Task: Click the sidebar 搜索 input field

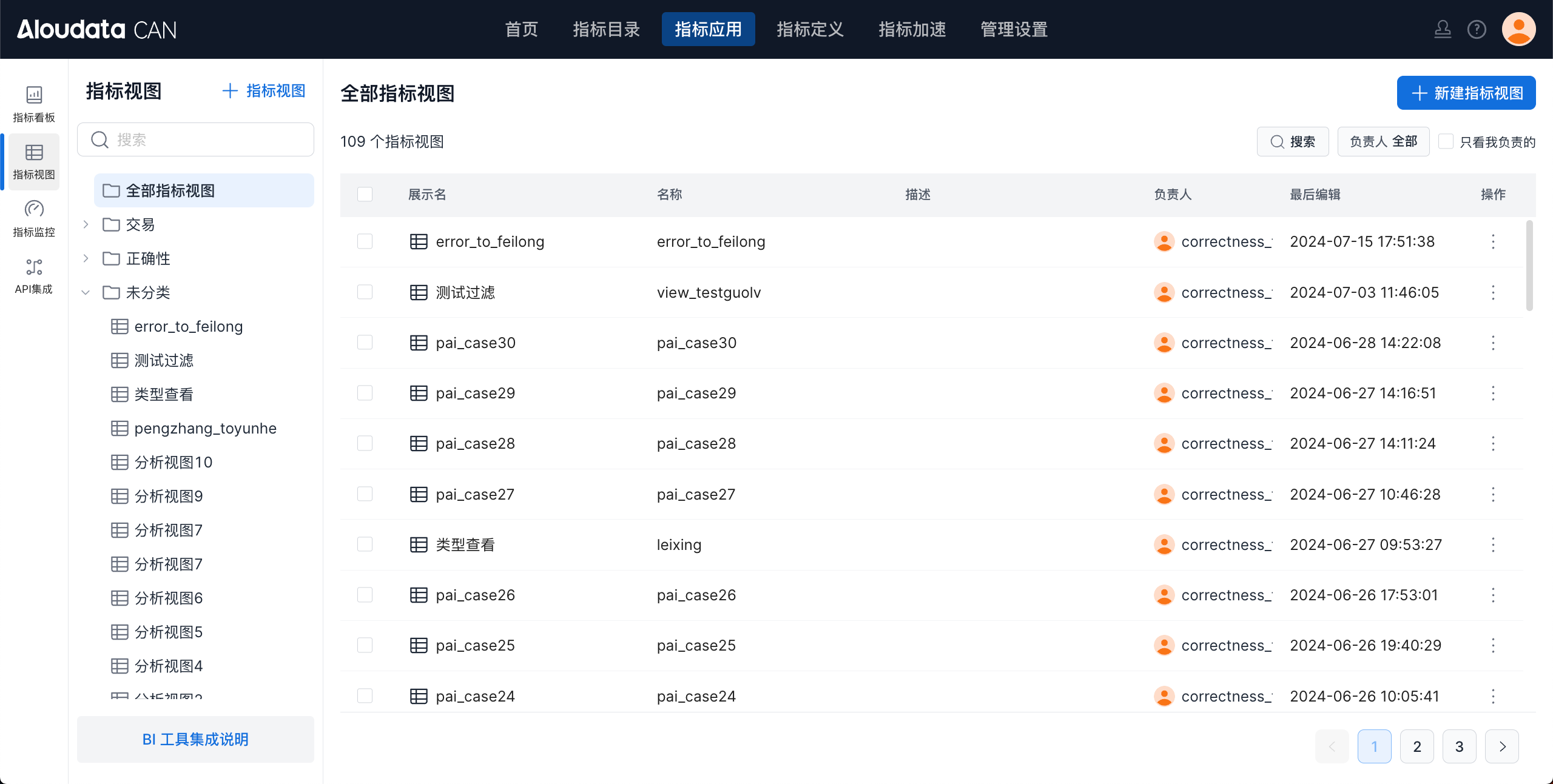Action: point(206,139)
